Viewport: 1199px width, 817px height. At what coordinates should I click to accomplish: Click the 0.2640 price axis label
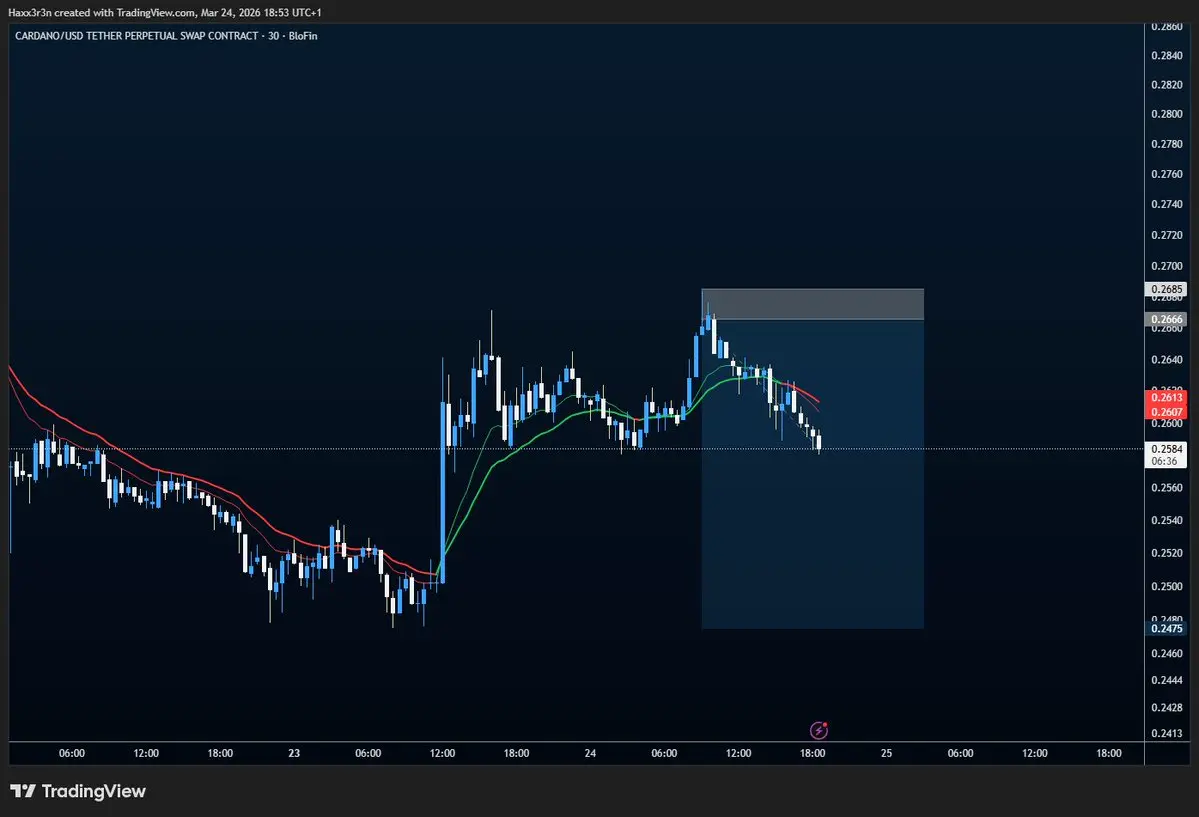1166,360
